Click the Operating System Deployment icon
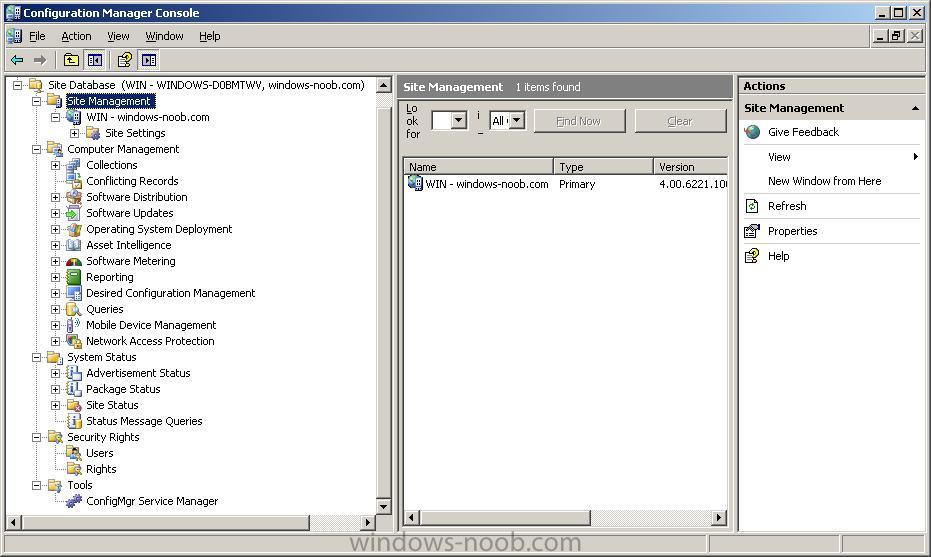 click(x=74, y=229)
